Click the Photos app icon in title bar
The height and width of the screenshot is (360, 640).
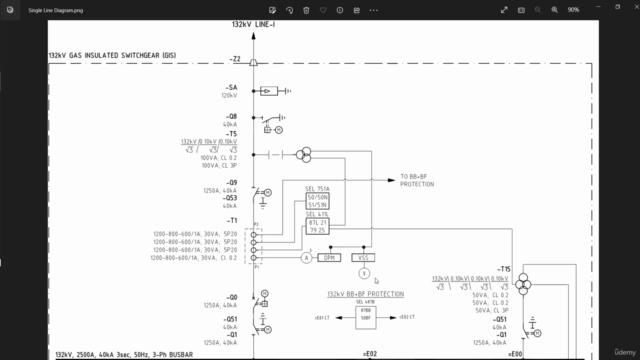(x=10, y=10)
